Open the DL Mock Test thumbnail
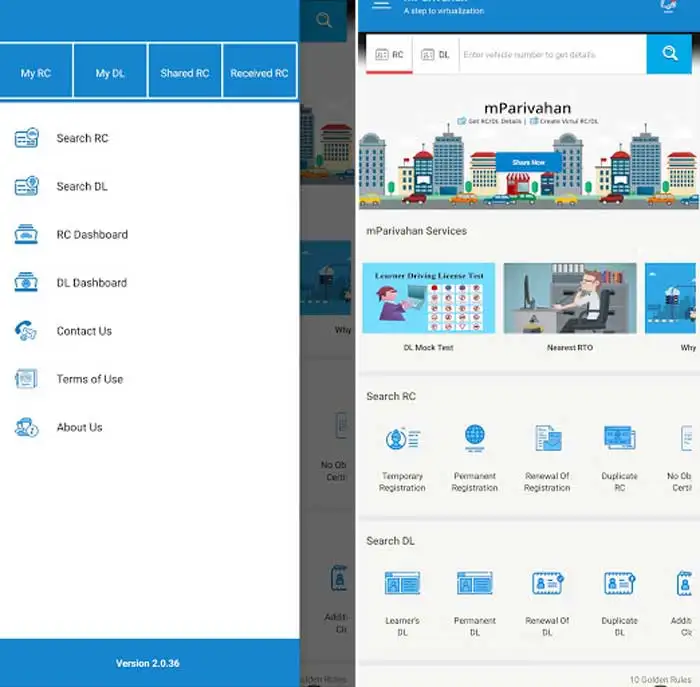The height and width of the screenshot is (687, 700). (428, 299)
